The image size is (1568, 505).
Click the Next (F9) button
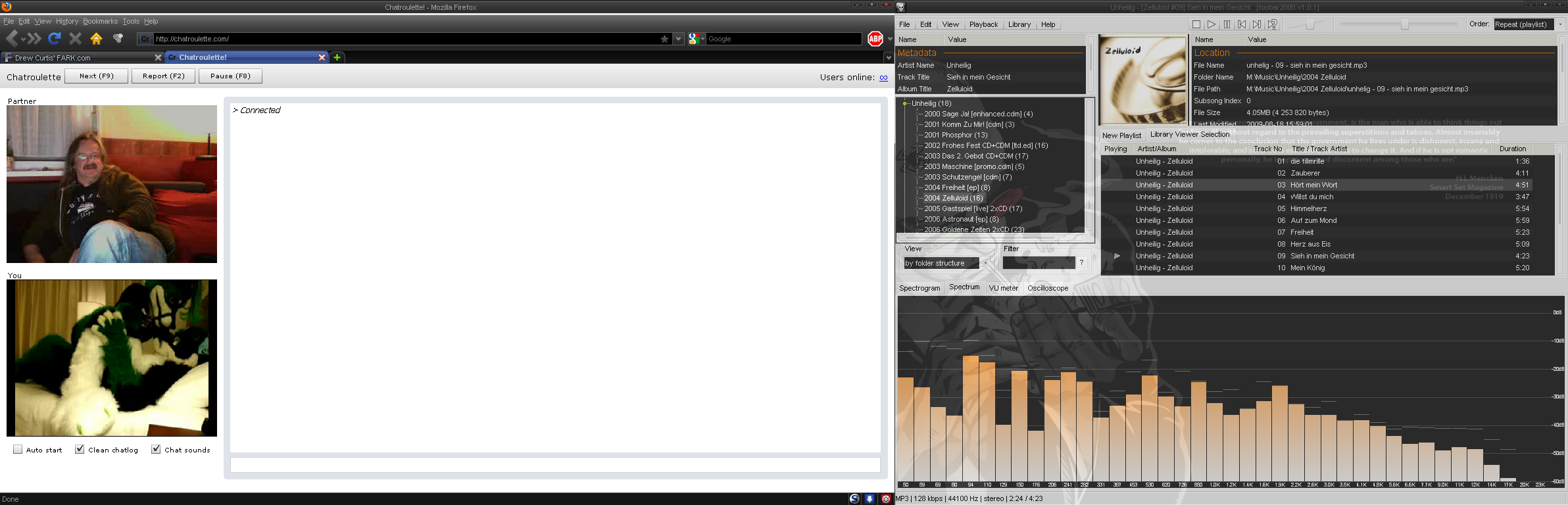[96, 76]
